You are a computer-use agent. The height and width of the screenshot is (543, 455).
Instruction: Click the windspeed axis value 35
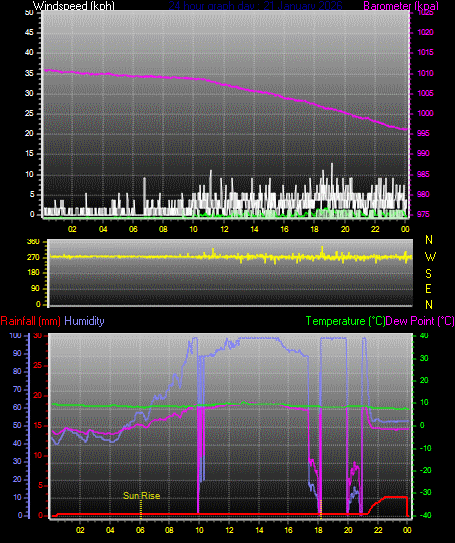[29, 73]
